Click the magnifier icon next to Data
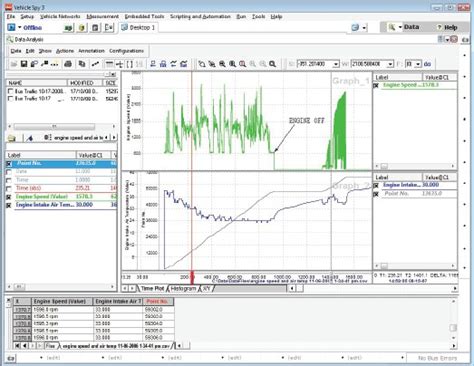This screenshot has width=474, height=366. (x=392, y=27)
